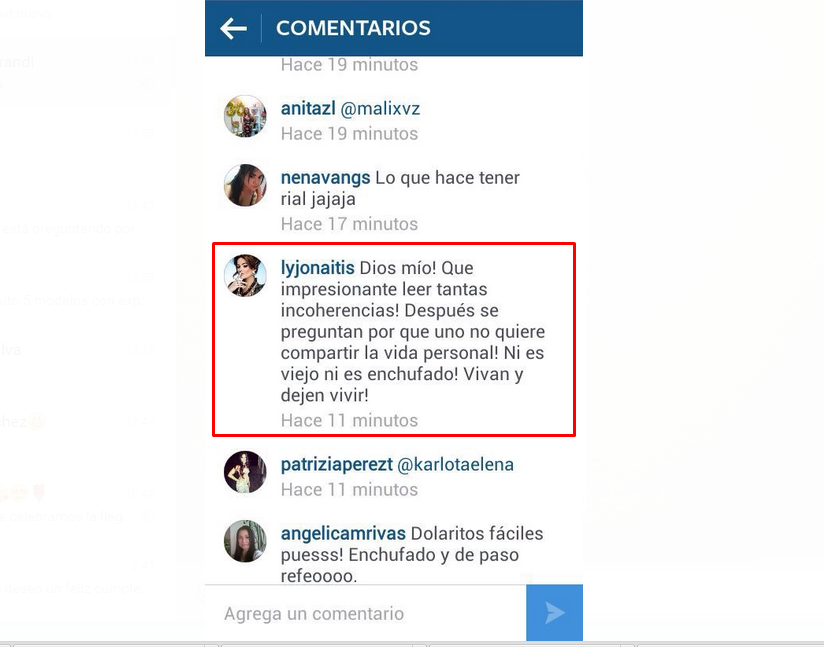Click the patriziaperezt username
The height and width of the screenshot is (647, 824).
tap(336, 465)
